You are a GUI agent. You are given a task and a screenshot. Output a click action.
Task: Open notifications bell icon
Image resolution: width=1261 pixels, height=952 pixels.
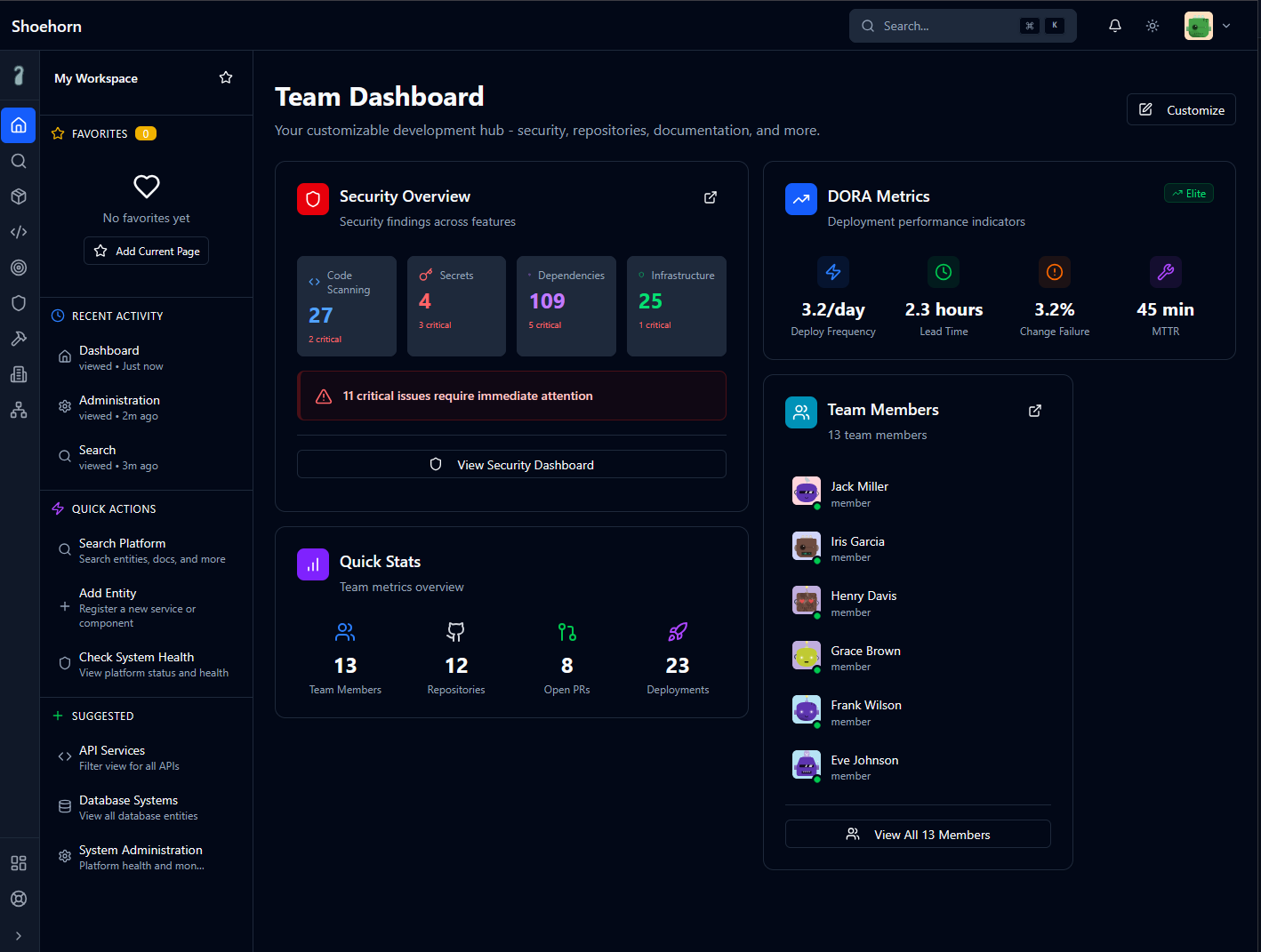click(1114, 26)
